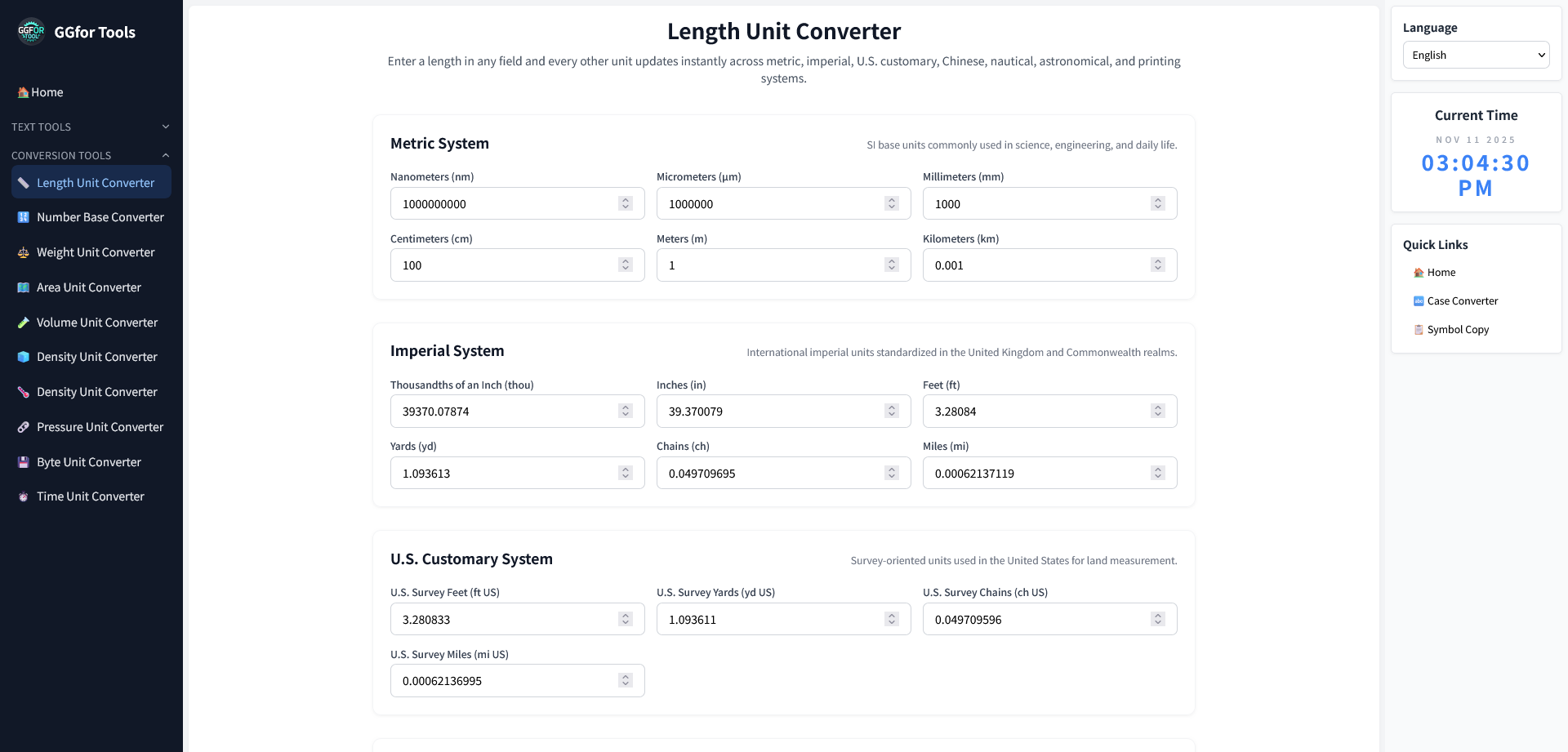Collapse the CONVERSION TOOLS section
The image size is (1568, 752).
coord(165,155)
